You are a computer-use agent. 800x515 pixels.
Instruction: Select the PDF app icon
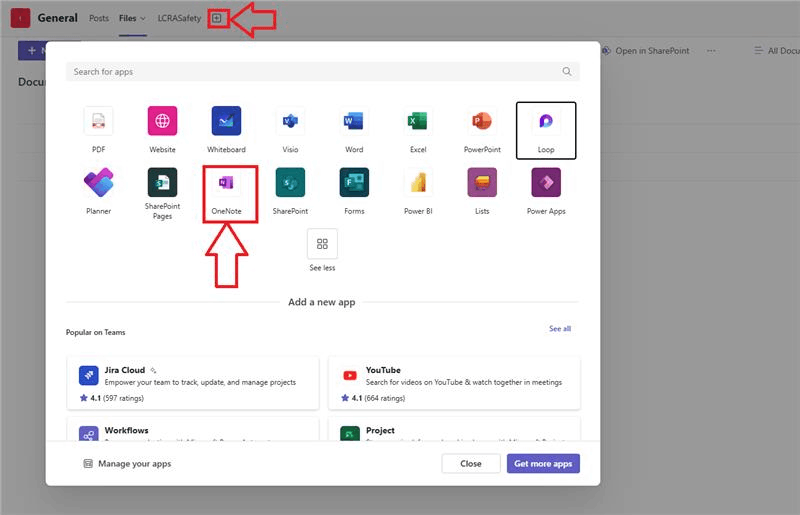tap(98, 121)
